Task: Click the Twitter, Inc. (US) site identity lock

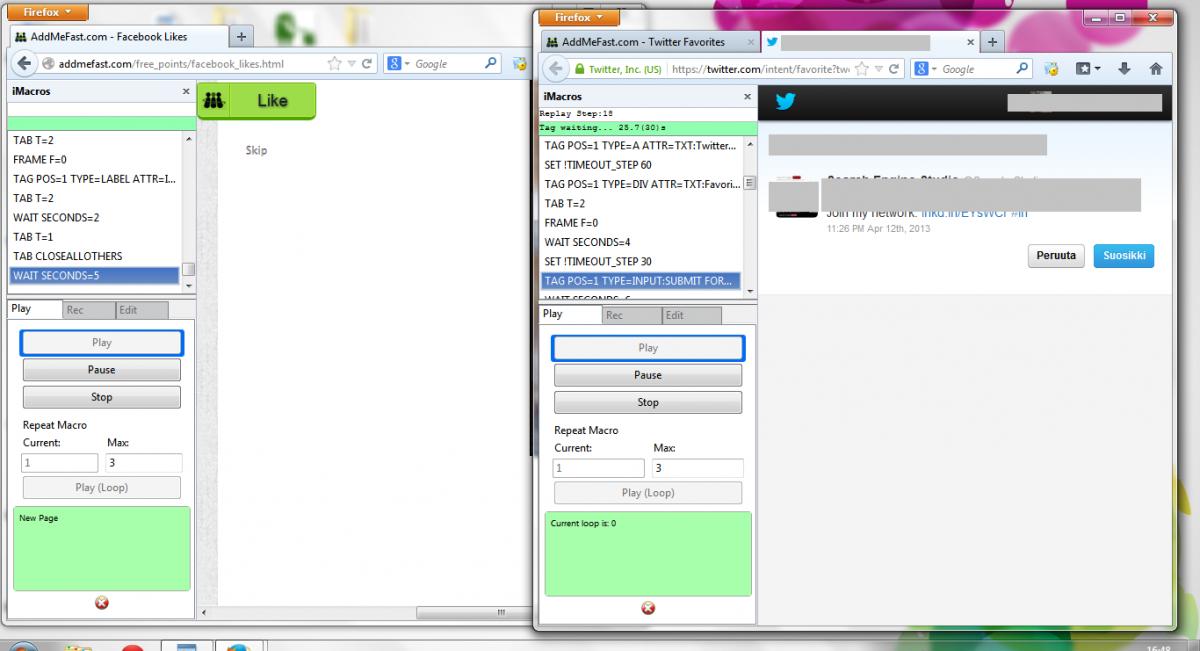Action: 617,69
